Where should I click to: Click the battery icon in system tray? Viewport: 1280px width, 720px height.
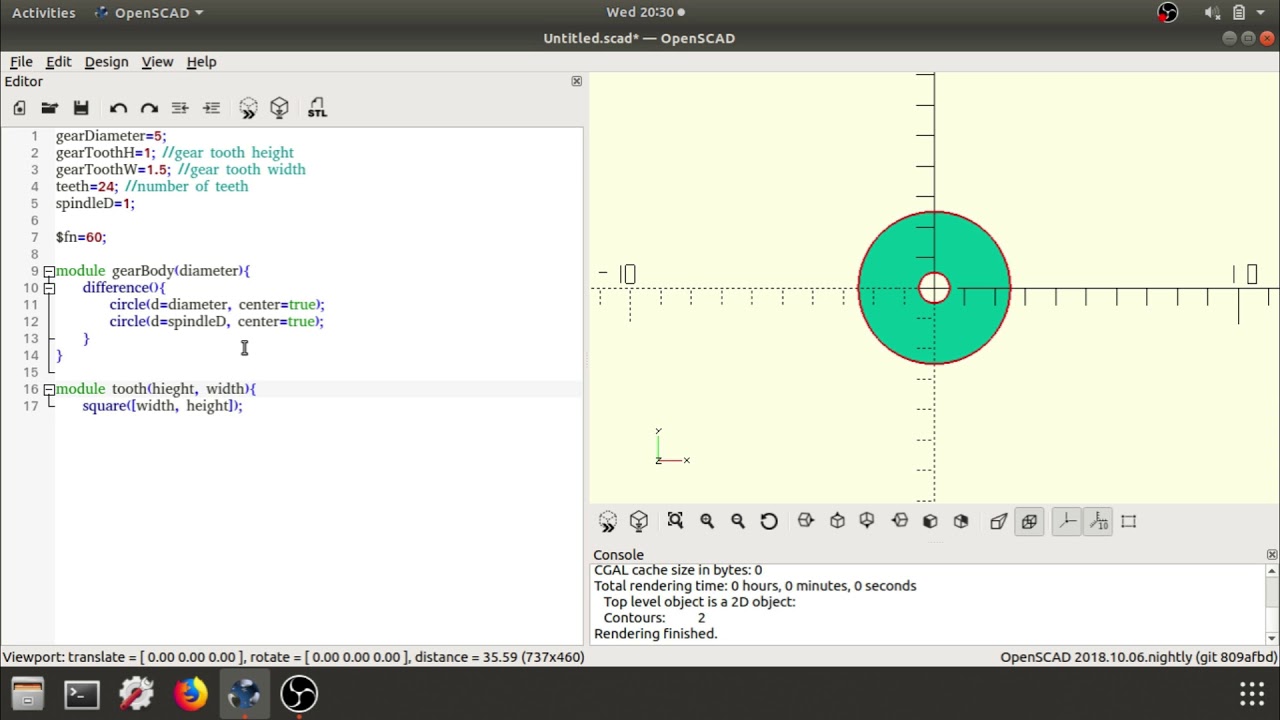[1238, 13]
